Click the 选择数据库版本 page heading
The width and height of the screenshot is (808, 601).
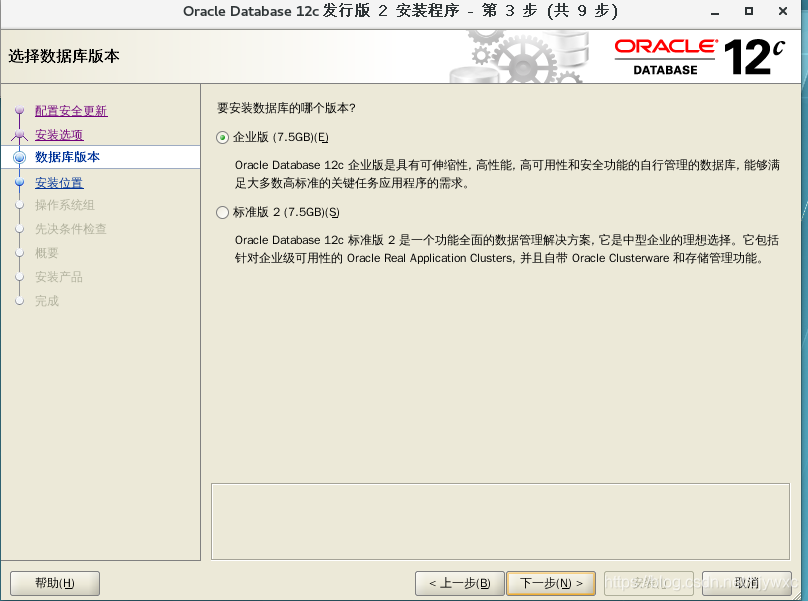point(64,56)
